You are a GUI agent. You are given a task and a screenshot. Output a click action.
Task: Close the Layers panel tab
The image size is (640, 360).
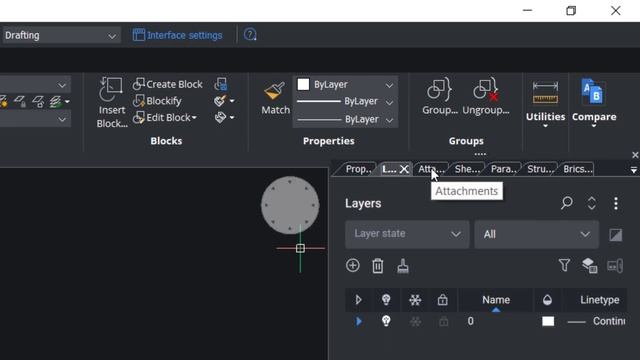(x=404, y=169)
